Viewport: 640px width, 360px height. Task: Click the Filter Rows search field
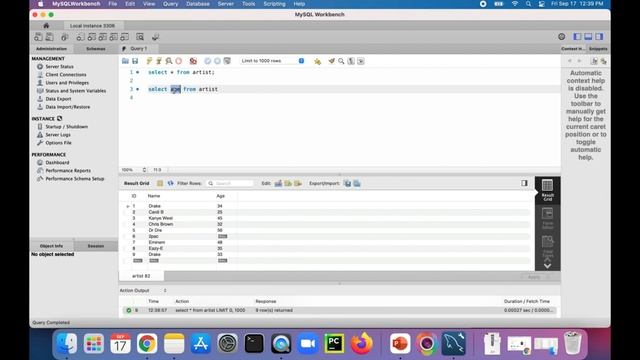[230, 184]
